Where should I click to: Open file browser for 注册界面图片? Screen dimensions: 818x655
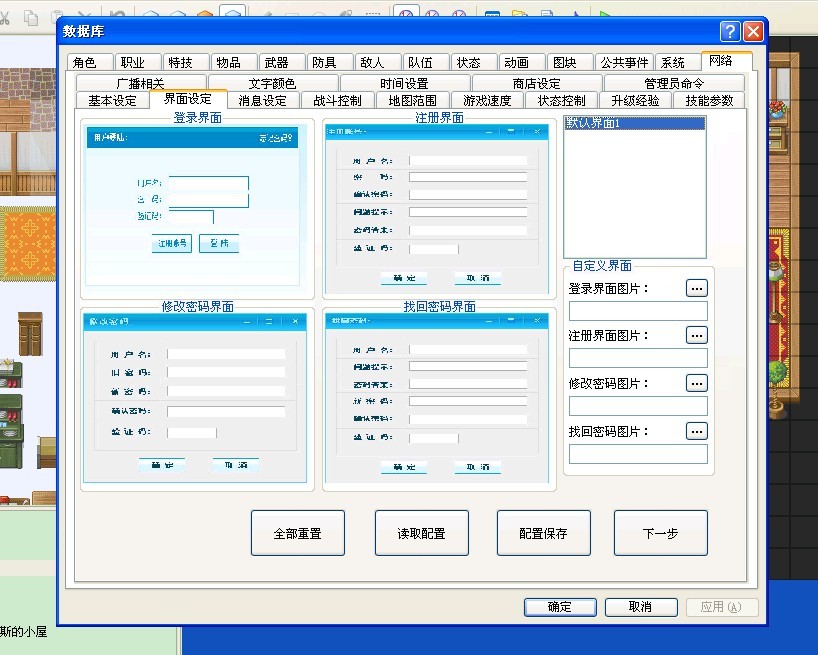tap(696, 335)
